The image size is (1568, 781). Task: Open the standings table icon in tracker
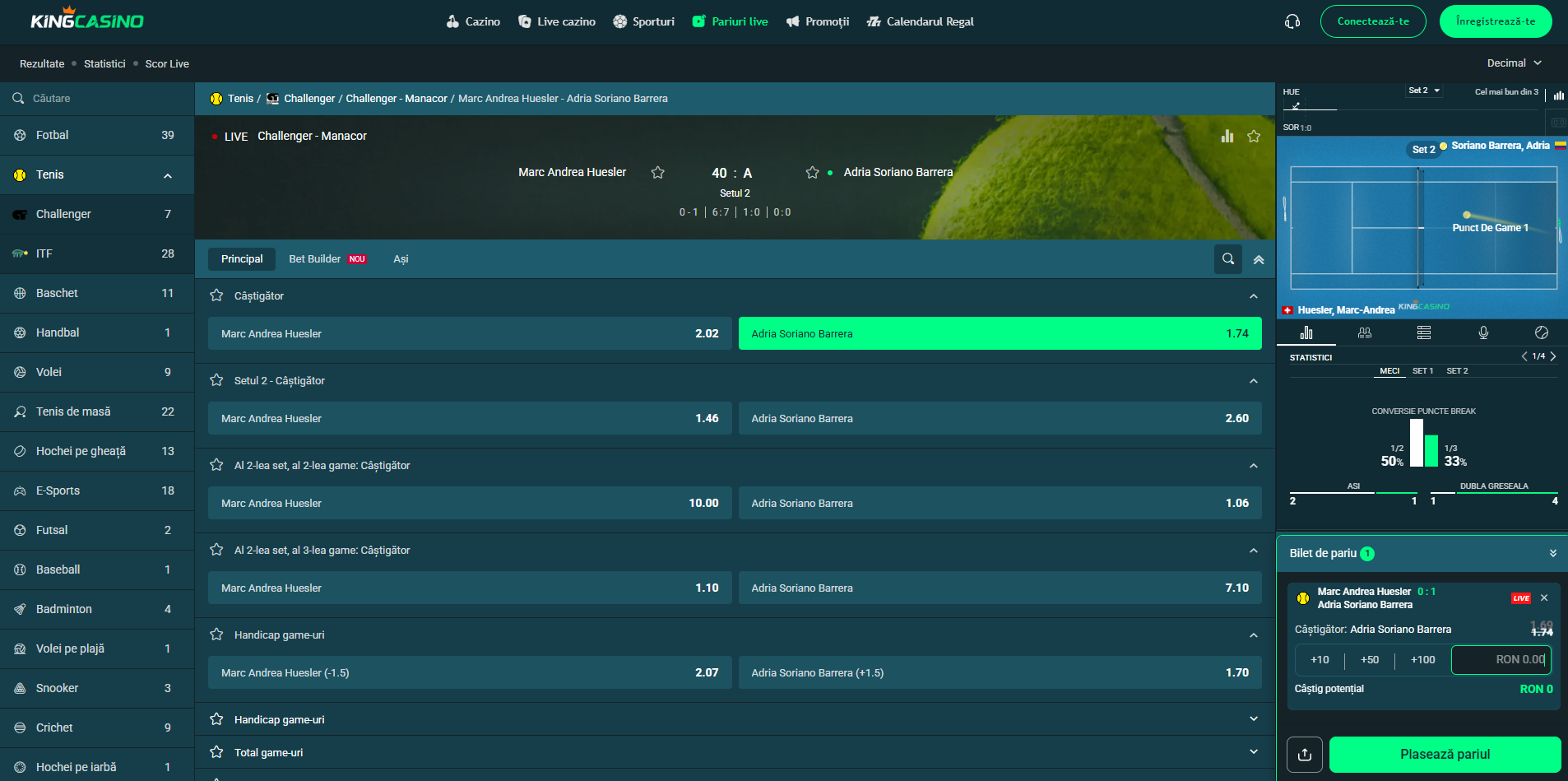1424,332
